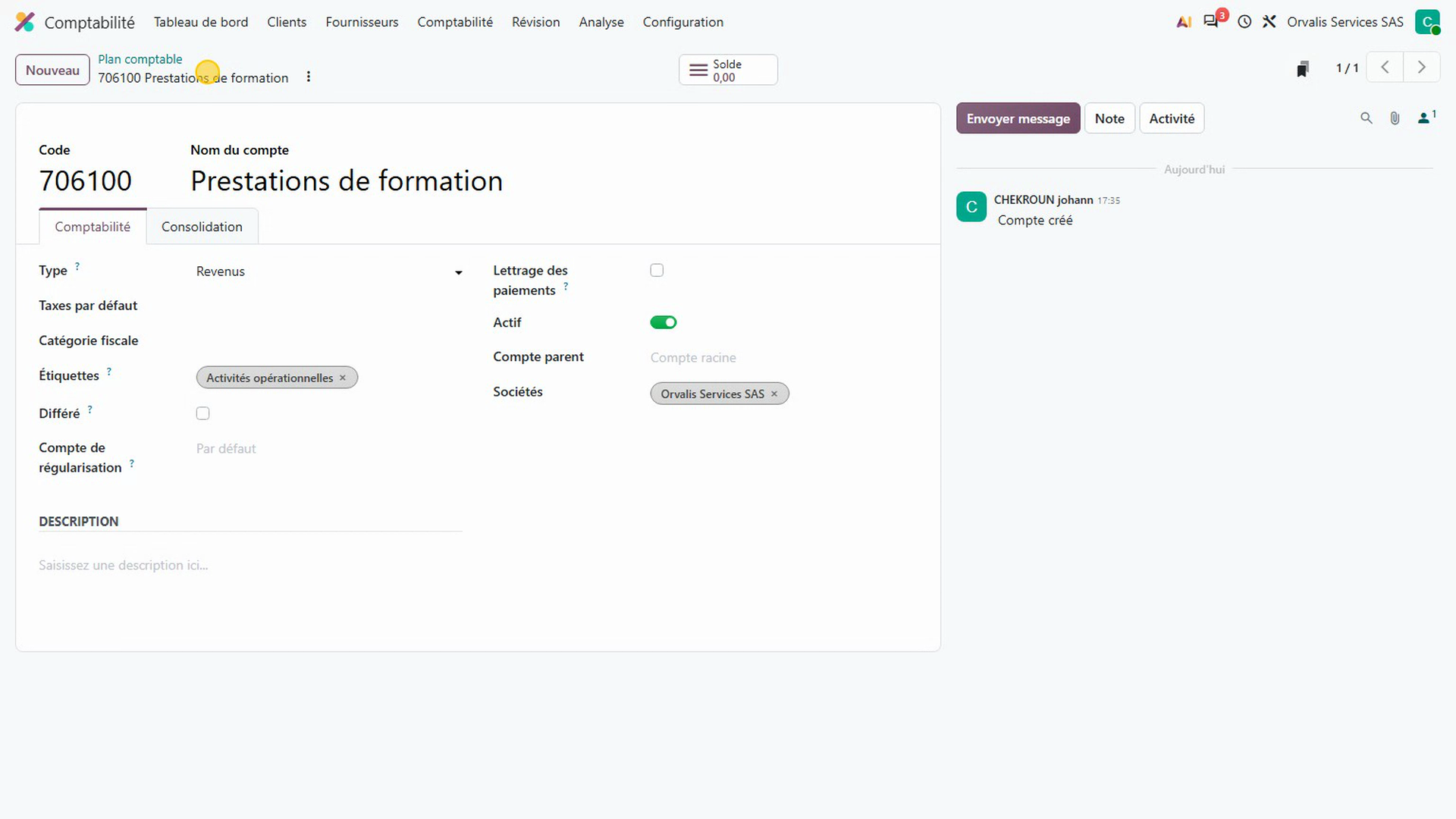
Task: Click the bookmark icon beside the pager
Action: 1303,69
